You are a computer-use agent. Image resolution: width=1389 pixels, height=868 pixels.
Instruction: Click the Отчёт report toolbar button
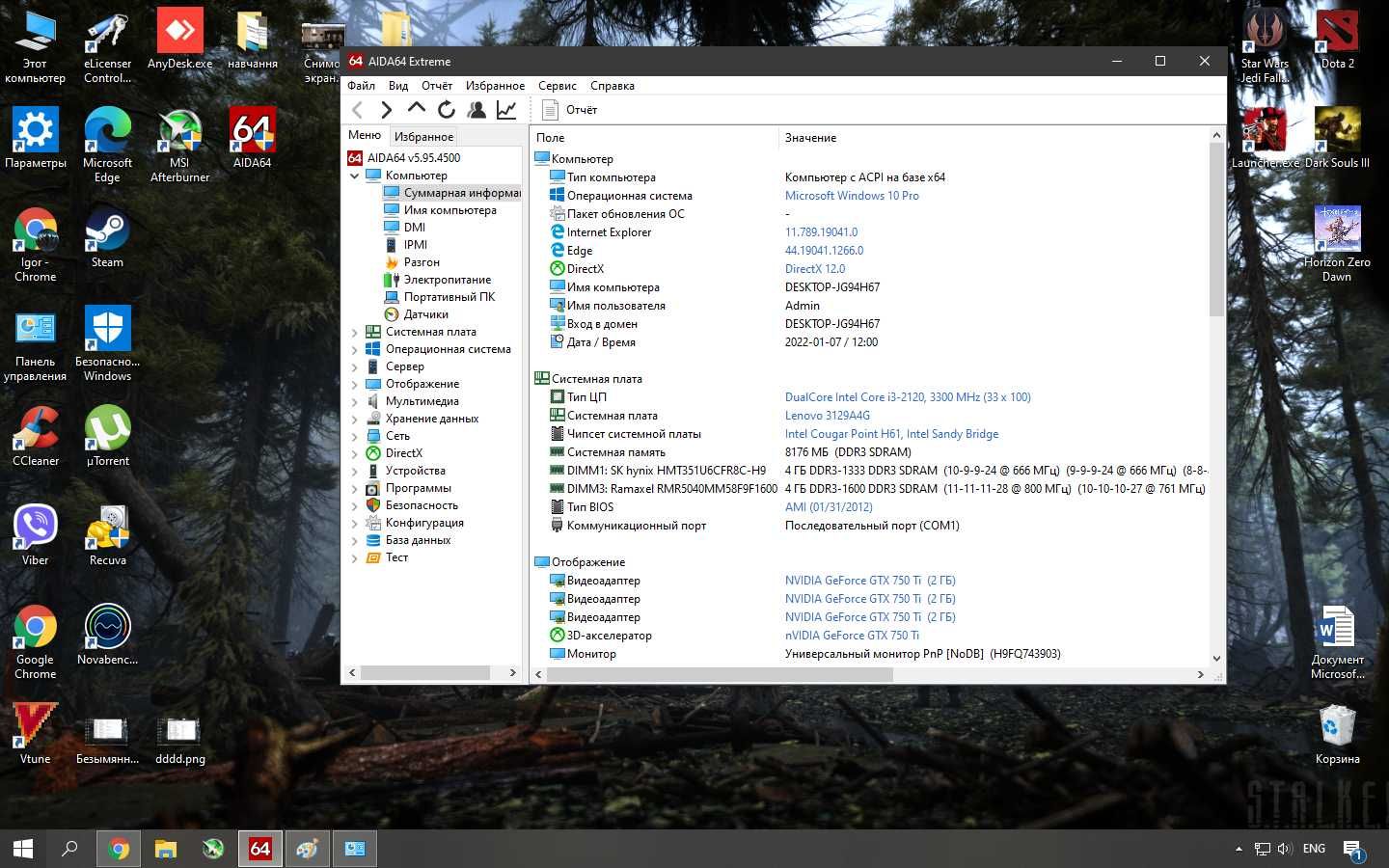pyautogui.click(x=569, y=110)
